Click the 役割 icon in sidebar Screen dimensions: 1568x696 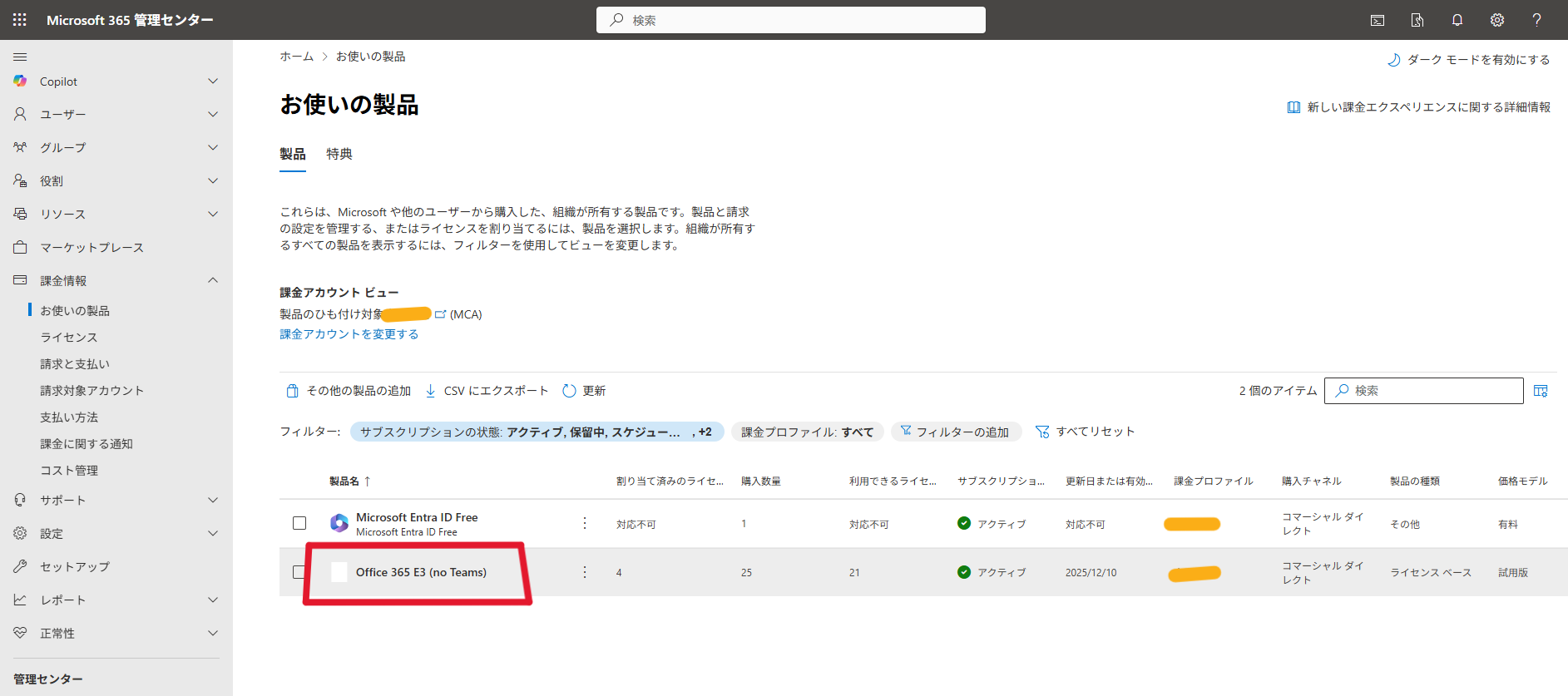tap(20, 180)
